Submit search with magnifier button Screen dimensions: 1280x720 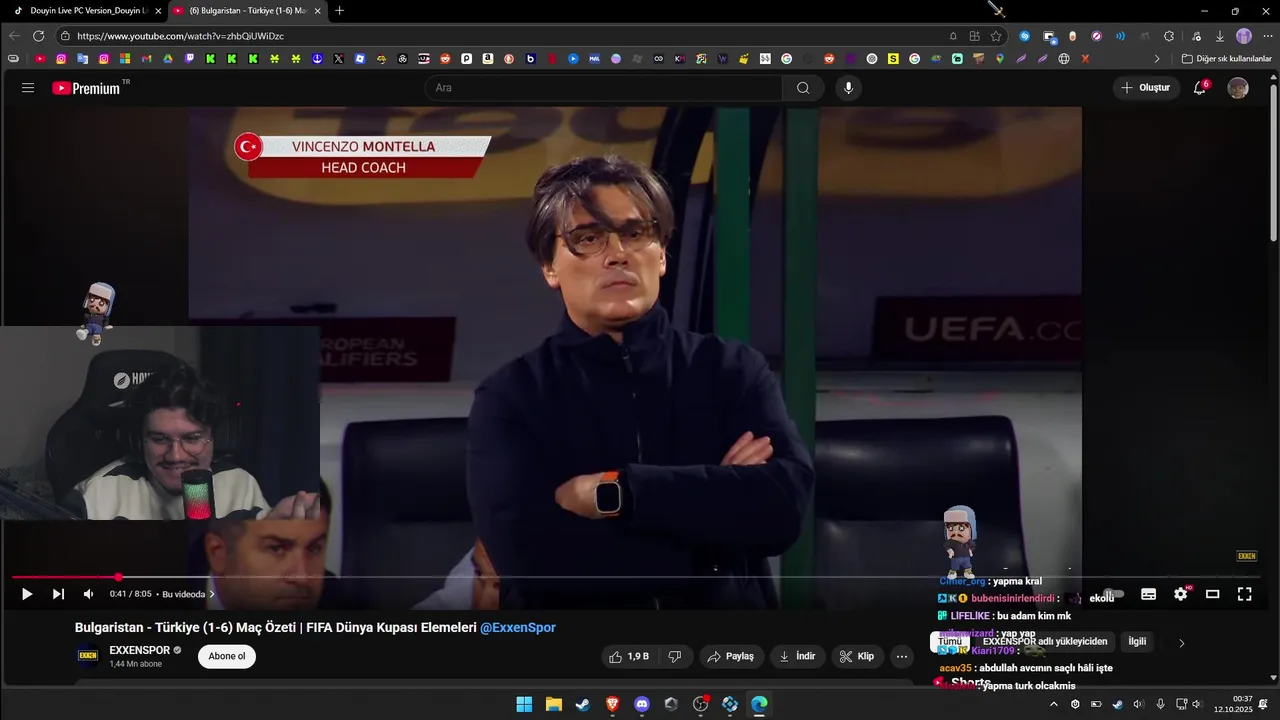[803, 88]
